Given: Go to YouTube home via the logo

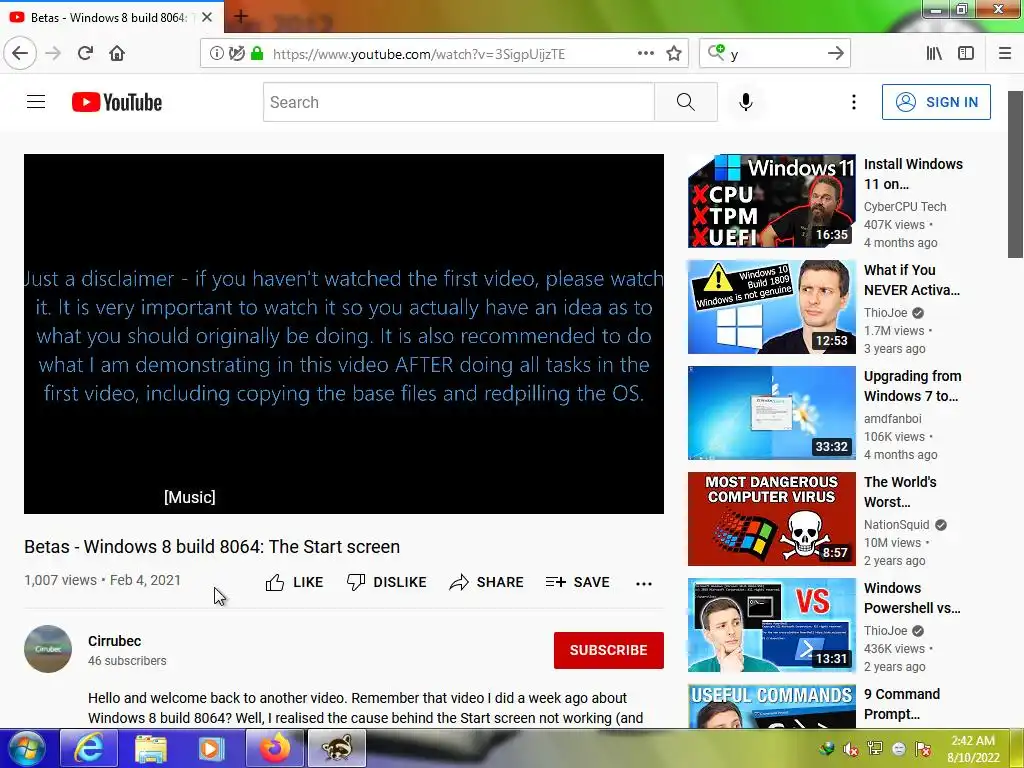Looking at the screenshot, I should 117,102.
